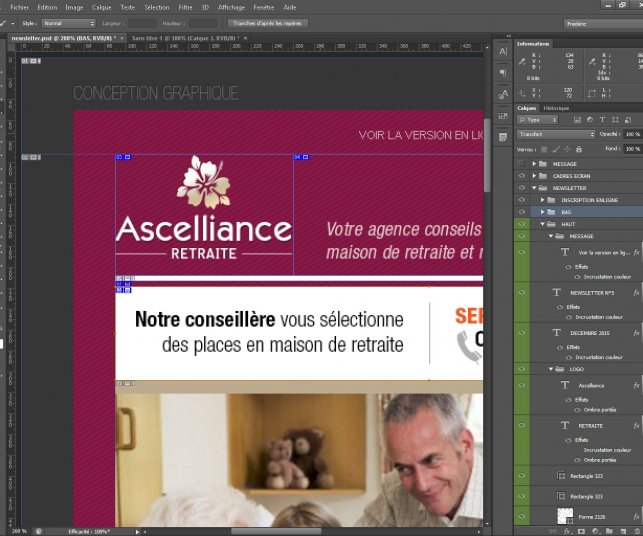
Task: Open the Filtre menu
Action: (x=185, y=6)
